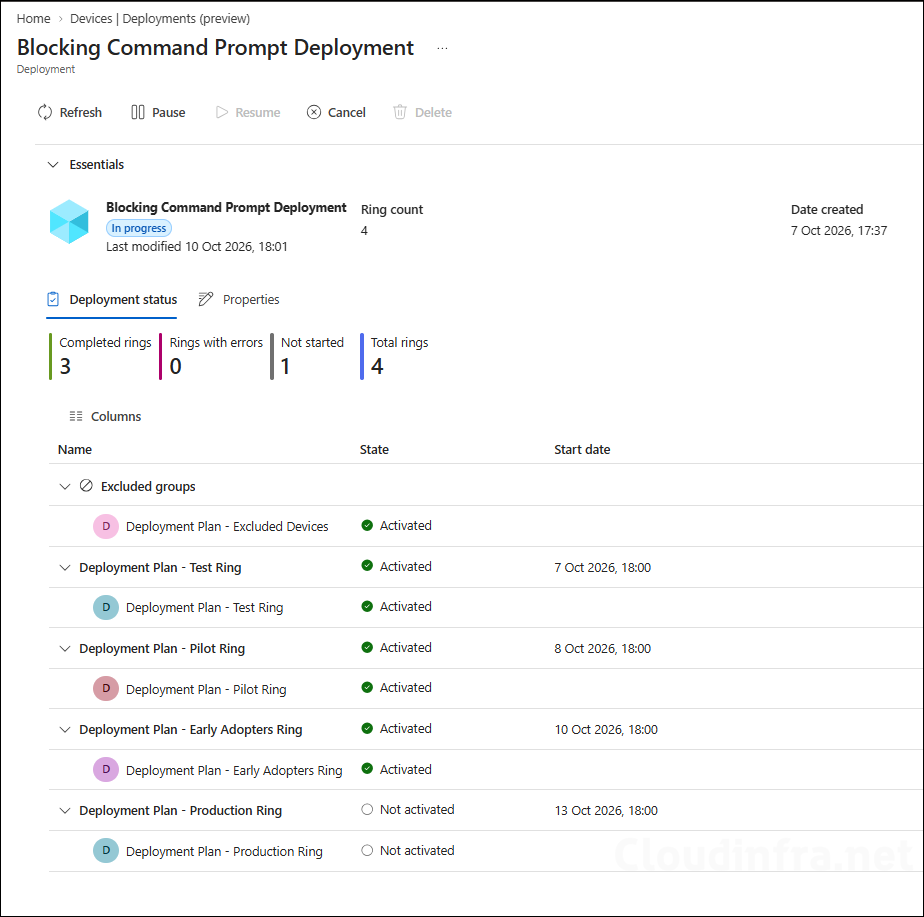Click the date created 7 Oct 2026, 17:37
This screenshot has width=924, height=917.
pyautogui.click(x=839, y=230)
